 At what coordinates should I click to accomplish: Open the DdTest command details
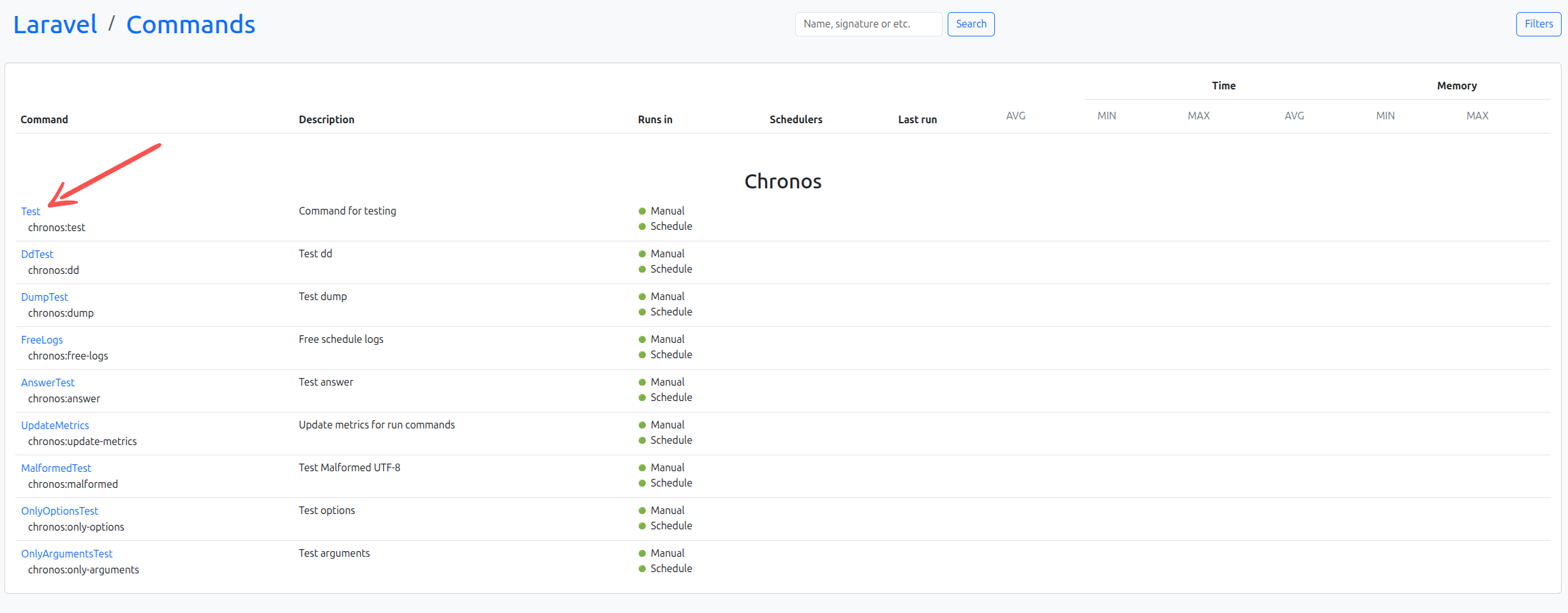click(37, 254)
